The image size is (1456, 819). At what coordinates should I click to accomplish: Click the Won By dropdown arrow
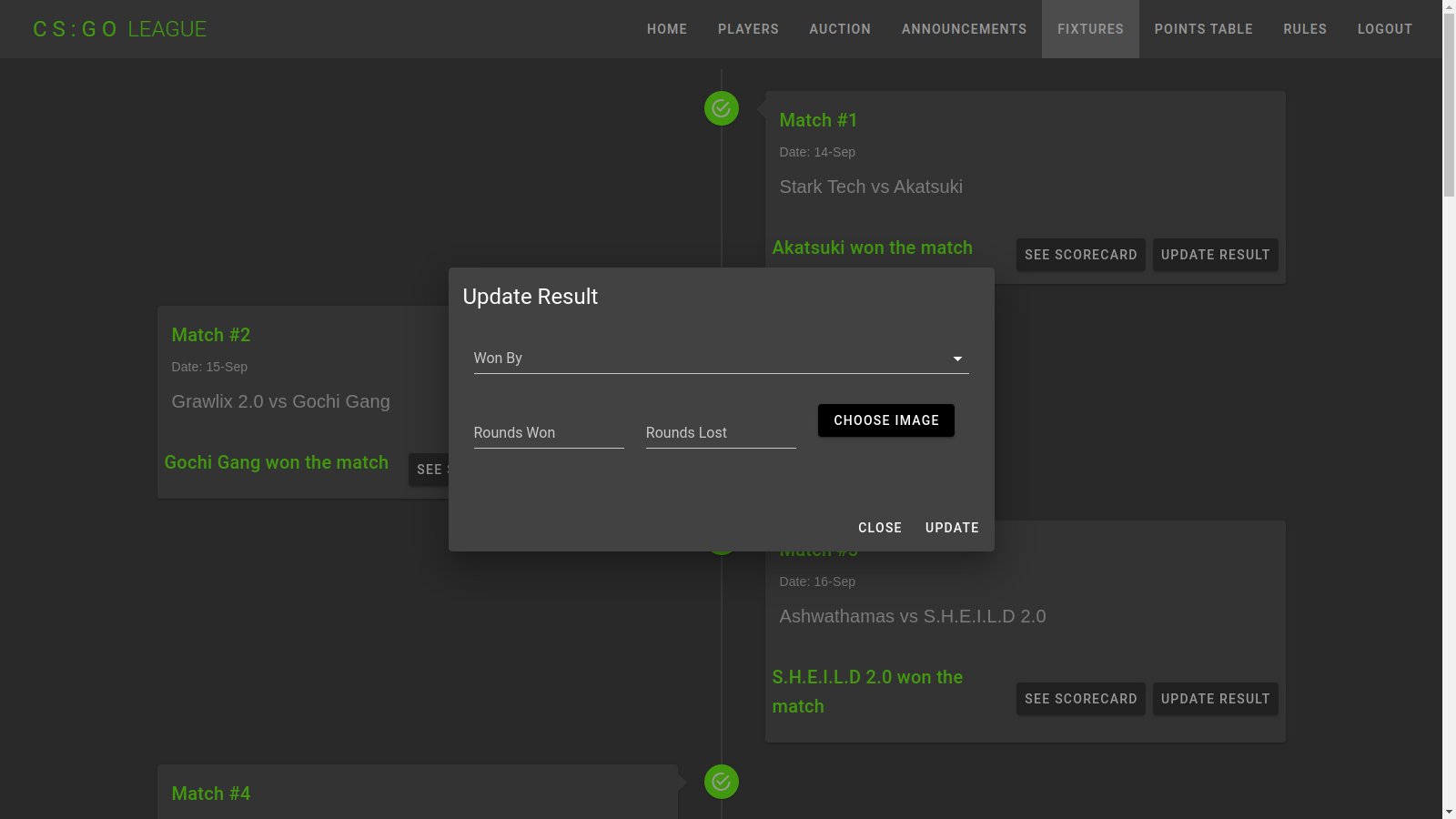[x=957, y=359]
